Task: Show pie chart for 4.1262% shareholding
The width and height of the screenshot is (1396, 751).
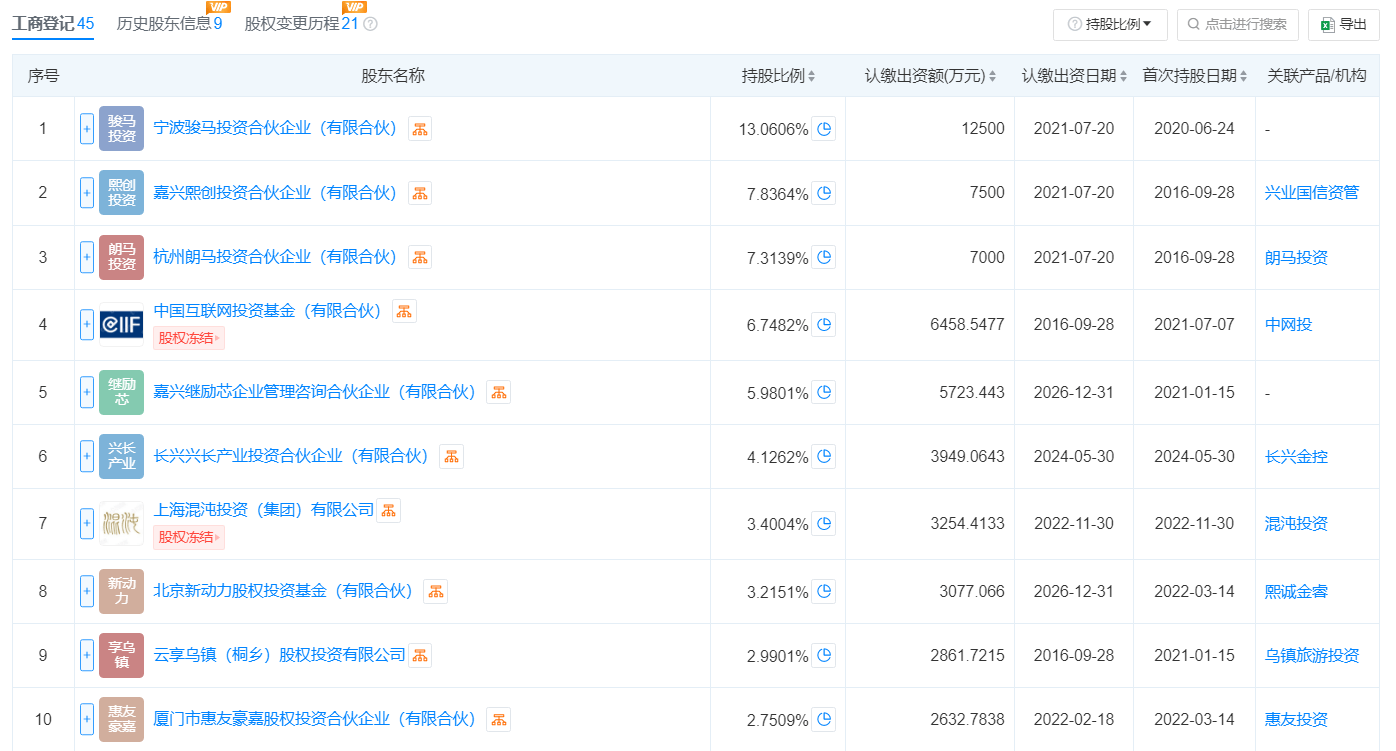Action: coord(824,457)
